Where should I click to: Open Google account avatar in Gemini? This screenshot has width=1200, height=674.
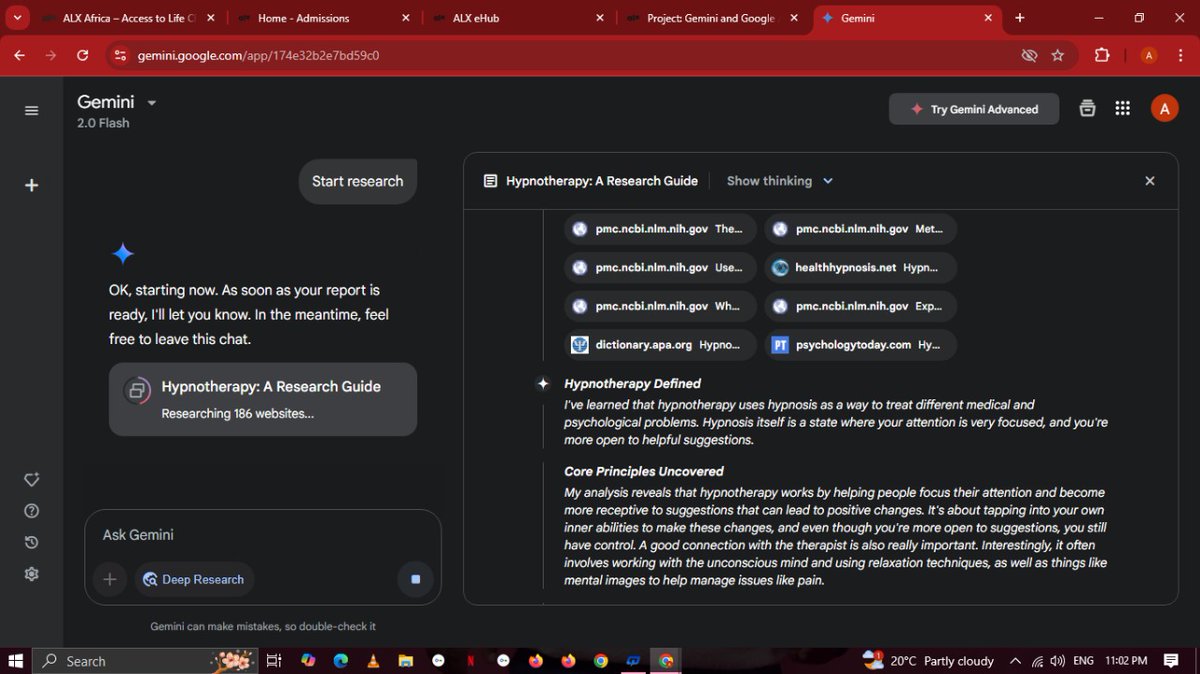[1164, 109]
